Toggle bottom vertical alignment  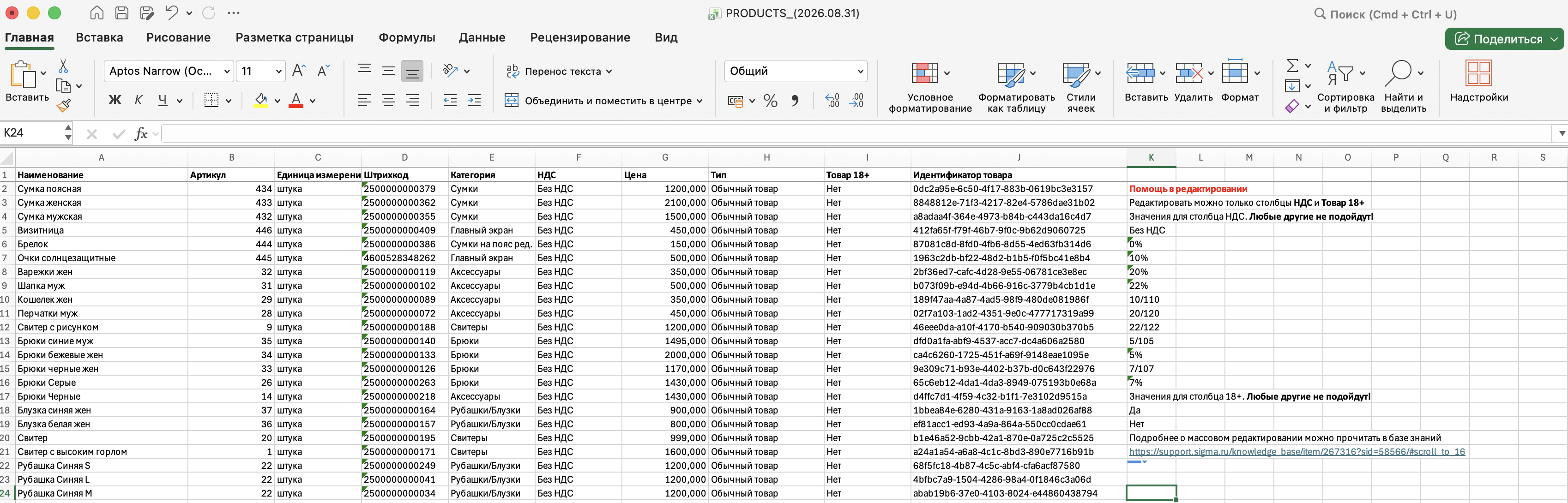412,71
